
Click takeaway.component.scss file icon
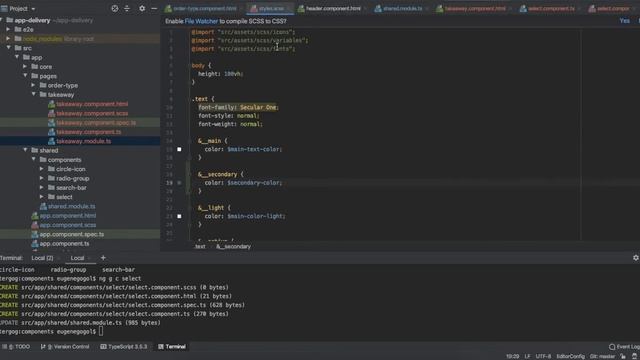coord(51,113)
